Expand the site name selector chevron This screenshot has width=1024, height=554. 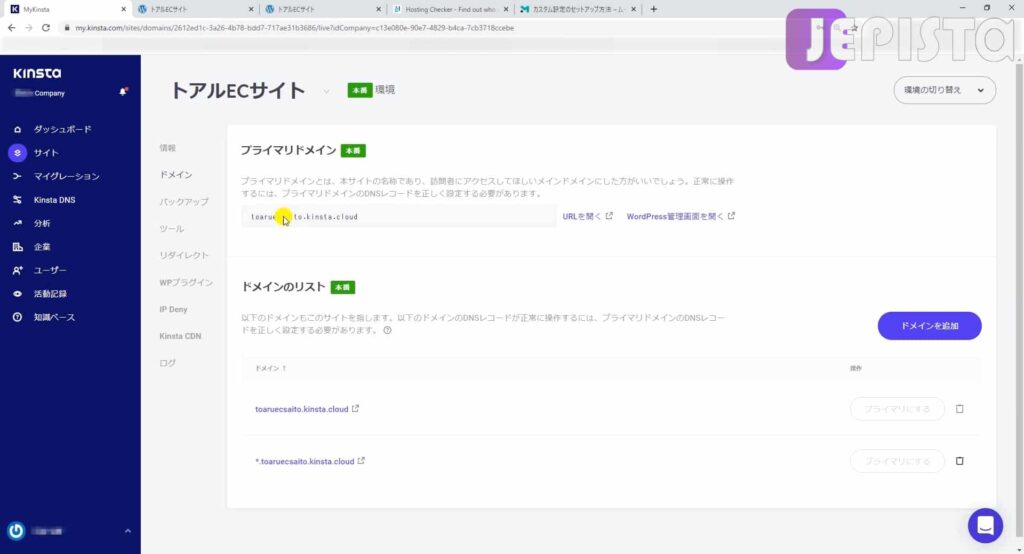pyautogui.click(x=326, y=91)
